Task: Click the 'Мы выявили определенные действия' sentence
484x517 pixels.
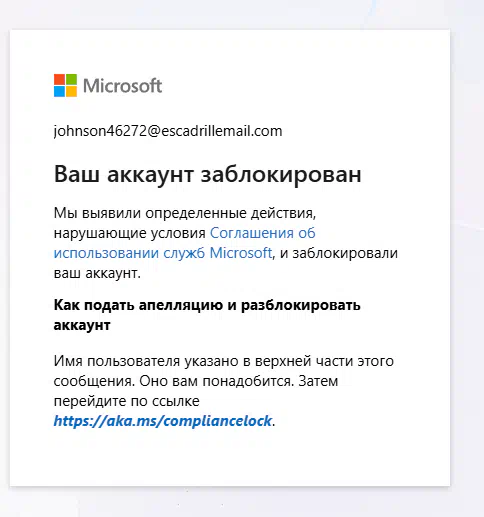Action: click(x=185, y=213)
